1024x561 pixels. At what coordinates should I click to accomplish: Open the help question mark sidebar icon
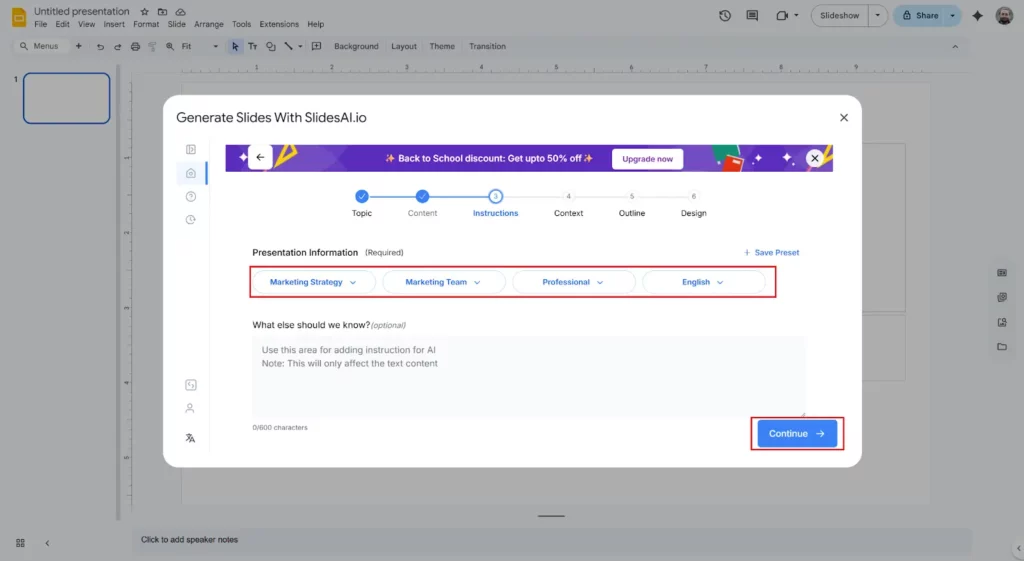(x=190, y=196)
